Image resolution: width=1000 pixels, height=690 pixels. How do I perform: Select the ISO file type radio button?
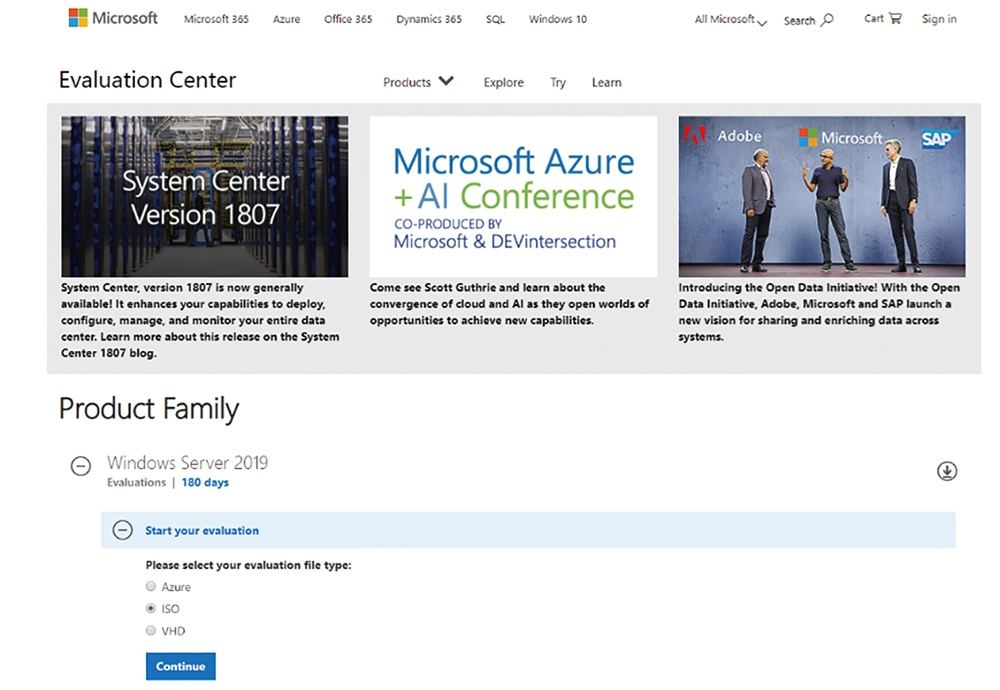(x=151, y=608)
